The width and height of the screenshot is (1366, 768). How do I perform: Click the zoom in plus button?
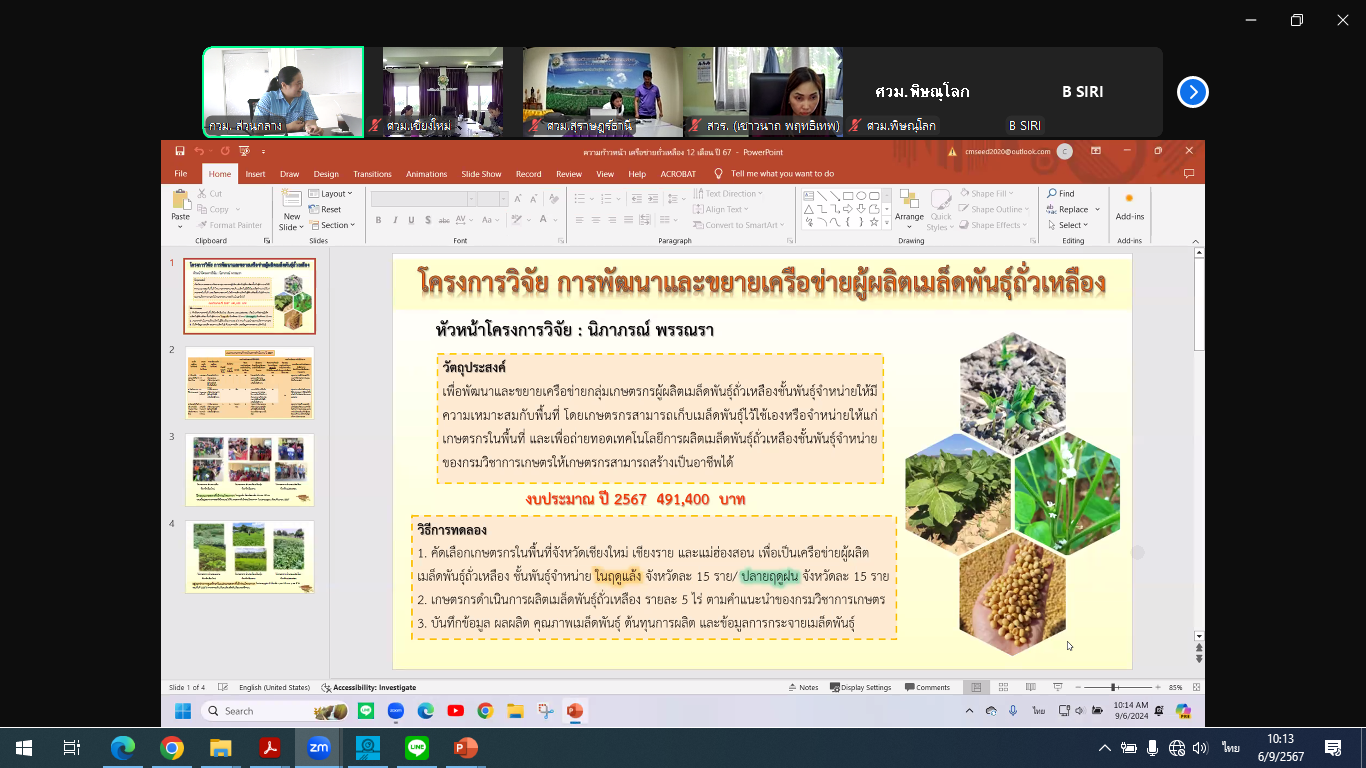point(1156,688)
